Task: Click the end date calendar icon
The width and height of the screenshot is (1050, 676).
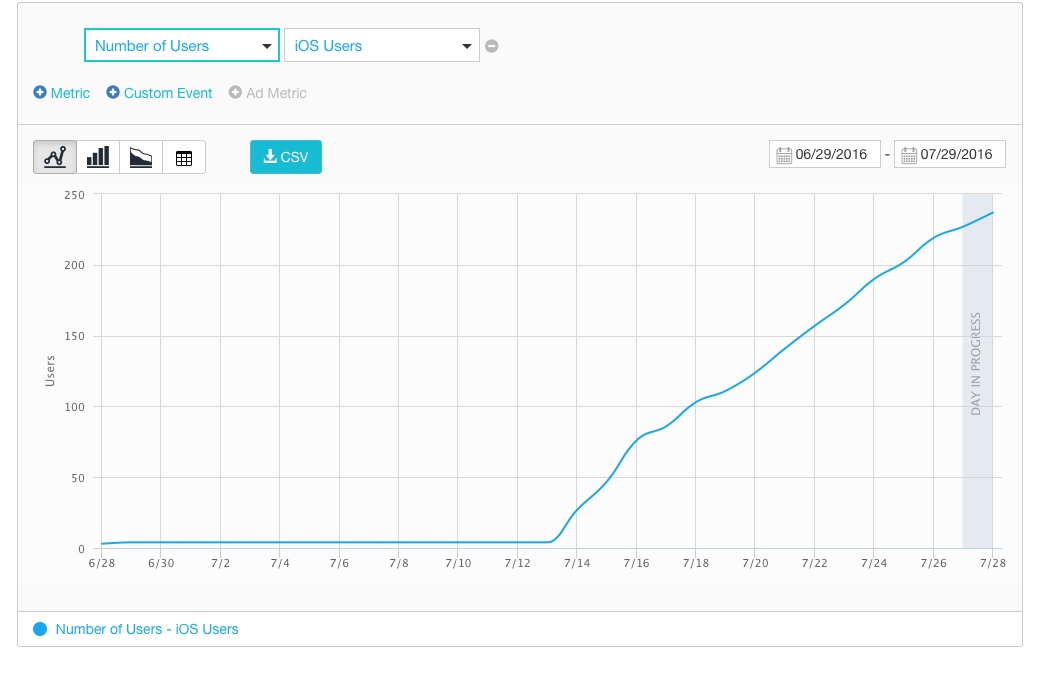Action: 908,155
